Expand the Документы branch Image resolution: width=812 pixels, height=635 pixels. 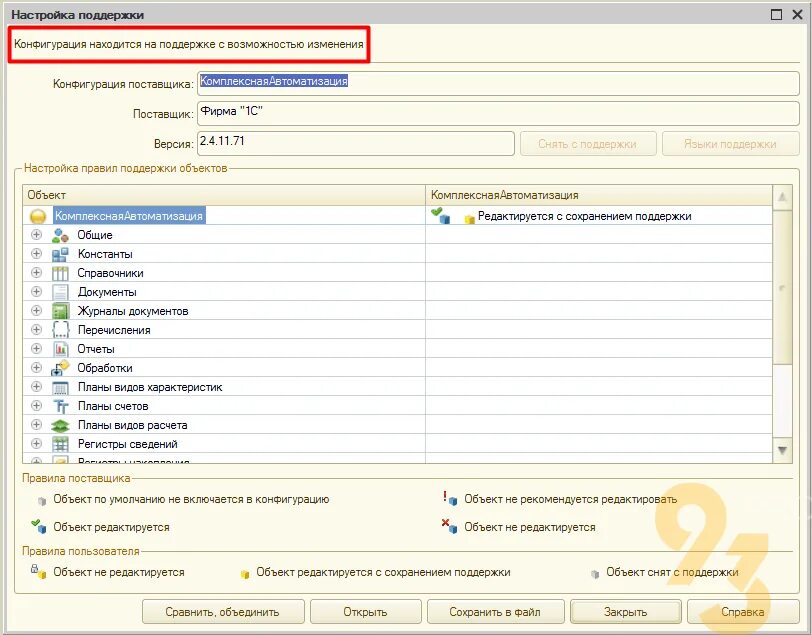[x=36, y=292]
